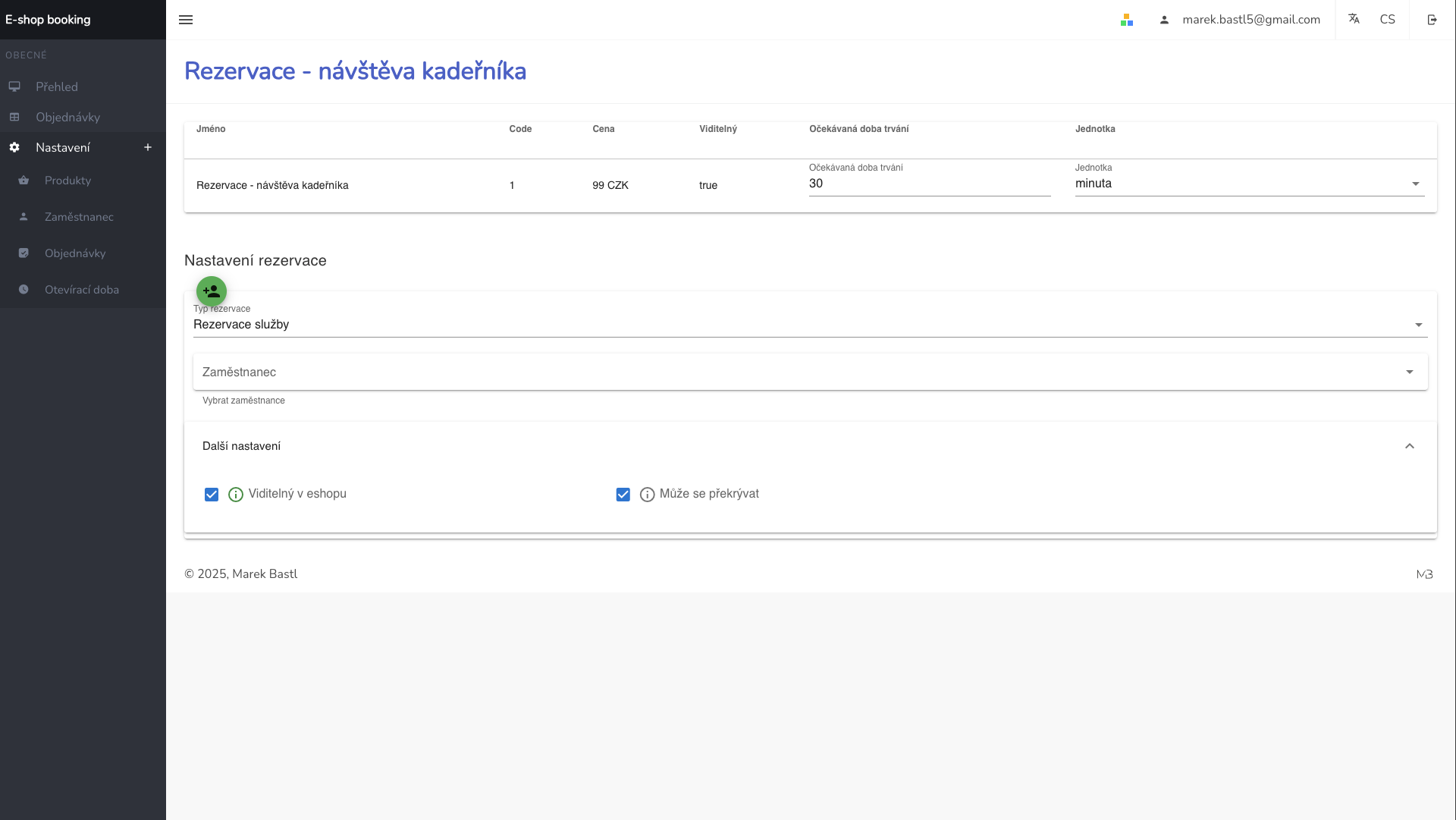The image size is (1456, 820).
Task: Uncheck the Viditelný v eshopu checkbox
Action: coord(212,495)
